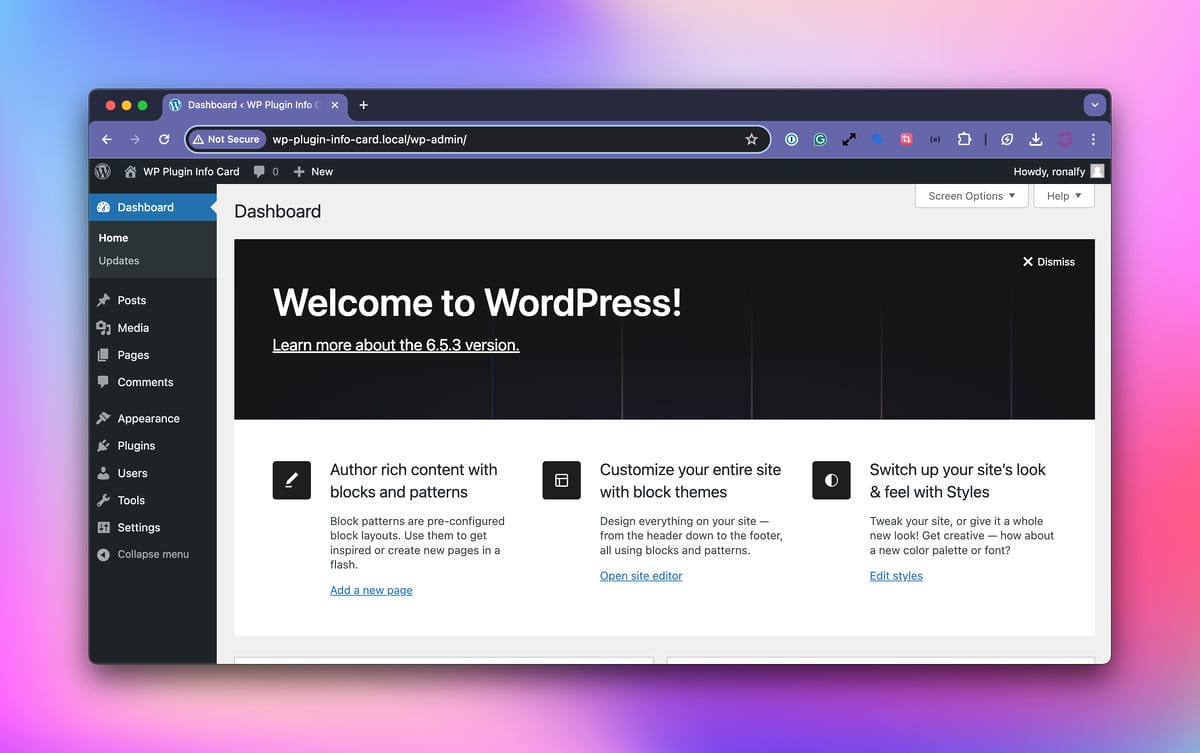Open the Grammarly extension icon
Screen dimensions: 1200x753
coord(820,139)
